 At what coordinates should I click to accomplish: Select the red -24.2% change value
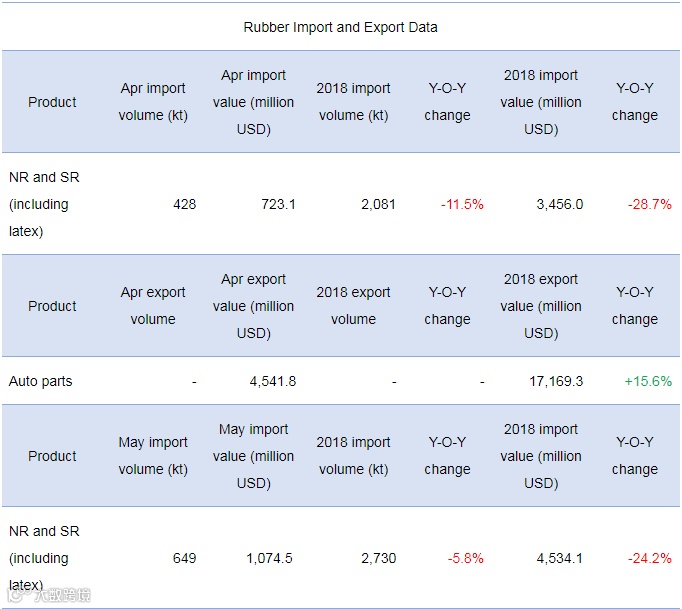tap(650, 558)
